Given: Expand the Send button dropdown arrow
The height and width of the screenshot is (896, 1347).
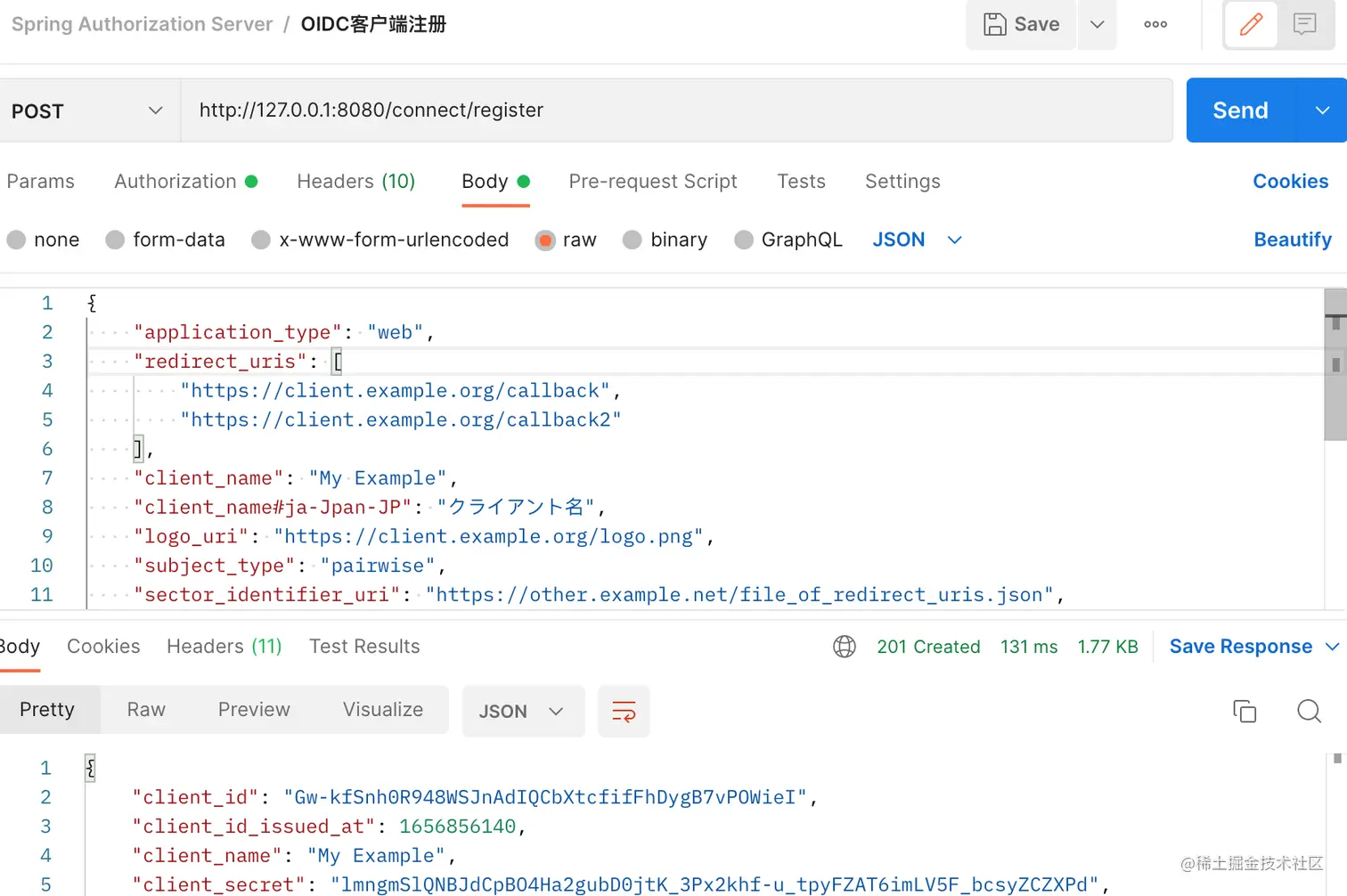Looking at the screenshot, I should 1322,110.
